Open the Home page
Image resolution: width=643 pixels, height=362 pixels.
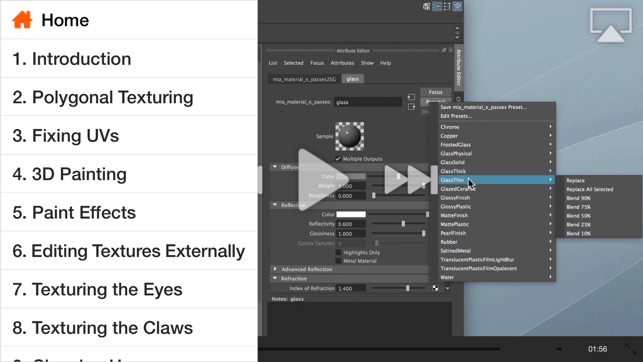click(129, 20)
